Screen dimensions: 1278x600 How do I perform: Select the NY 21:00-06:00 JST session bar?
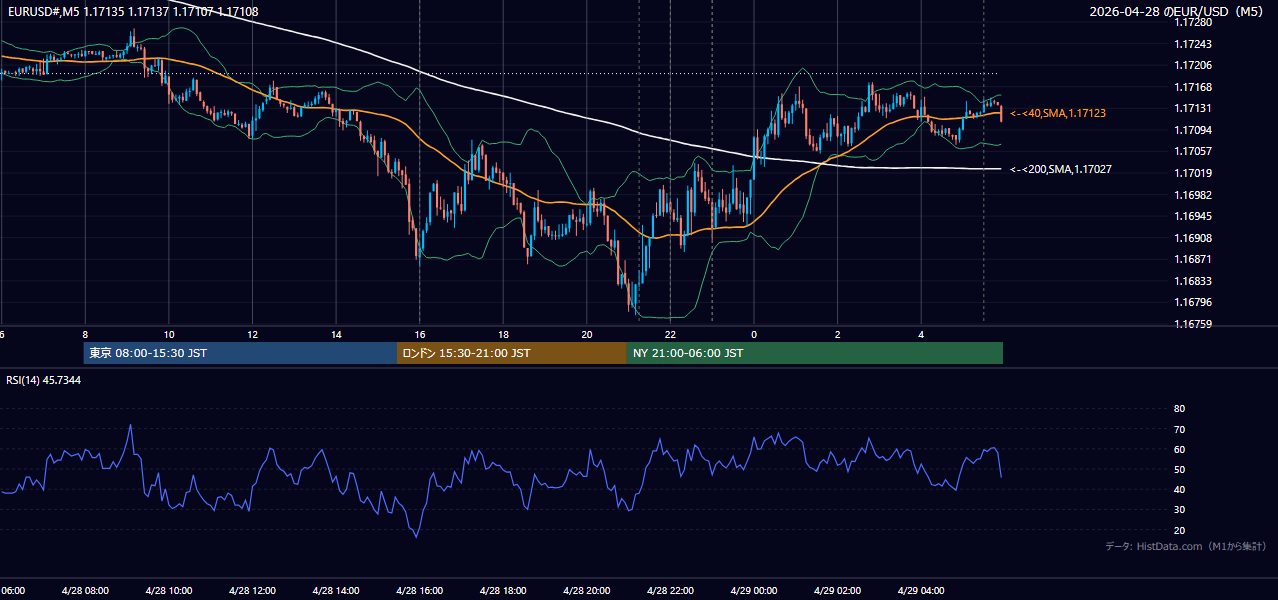815,353
